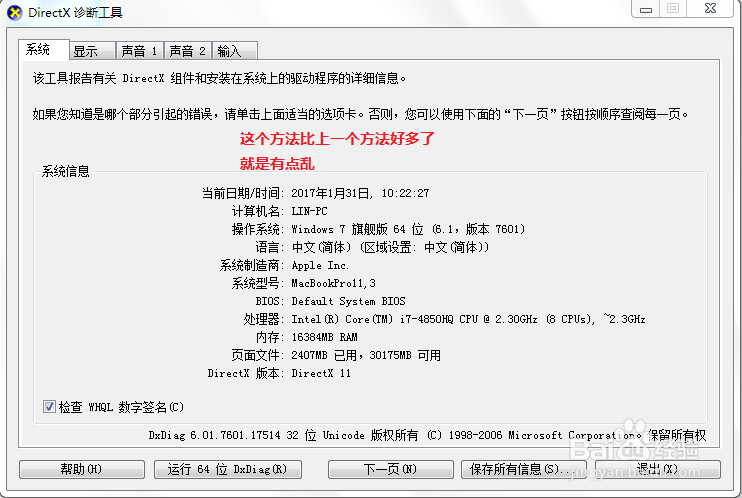Click the Windows 7 旗舰版 64 位 value
Screen dimensions: 742x498
click(408, 229)
